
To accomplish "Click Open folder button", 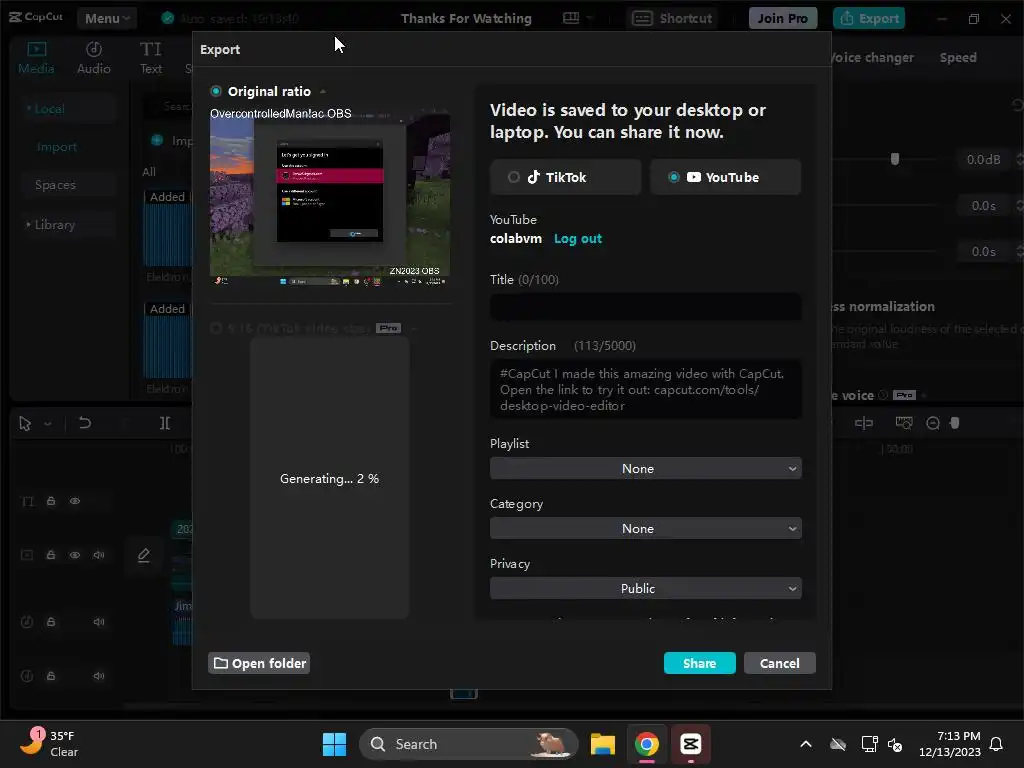I will [x=259, y=663].
